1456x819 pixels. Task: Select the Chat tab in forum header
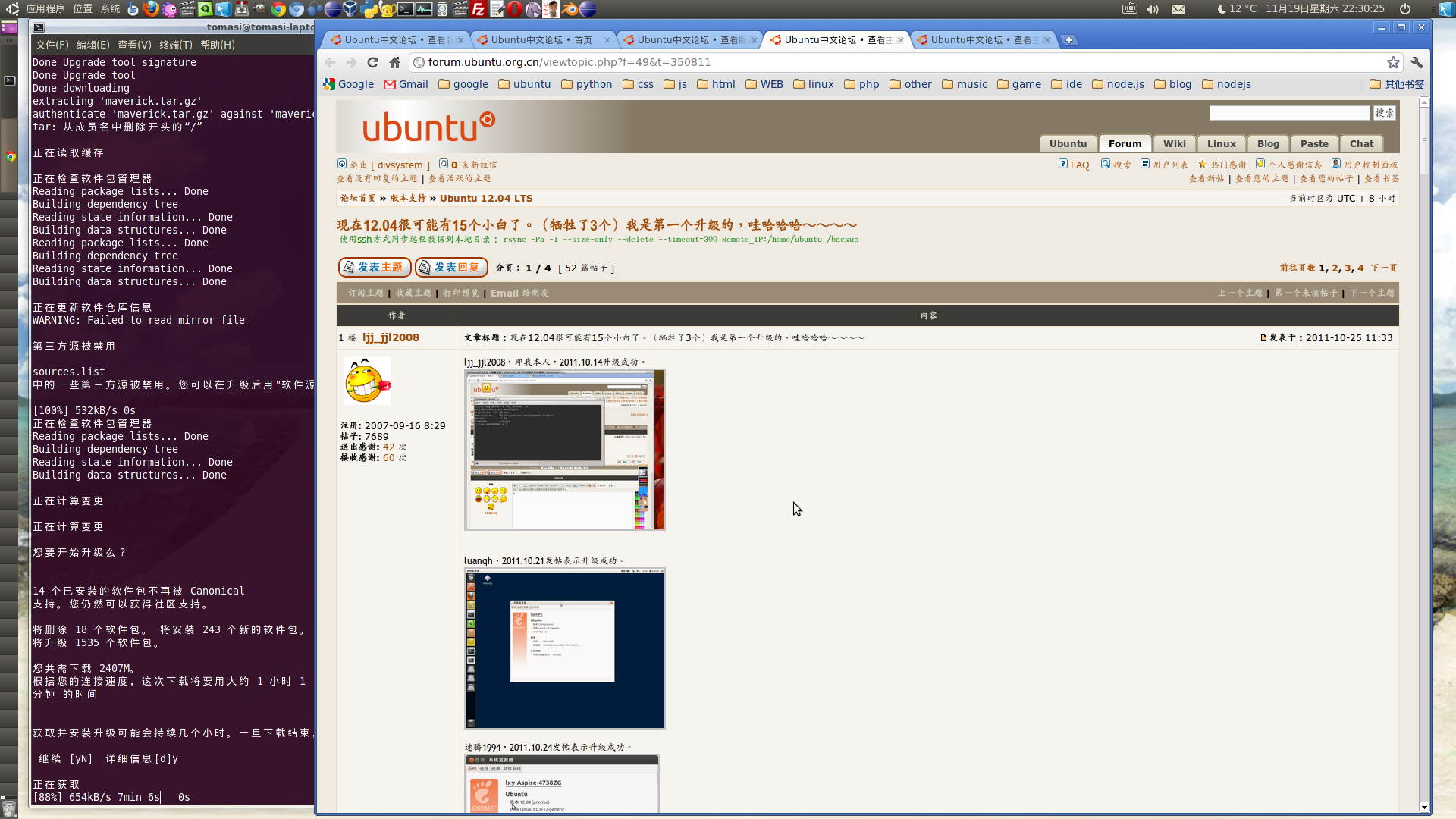(x=1361, y=143)
